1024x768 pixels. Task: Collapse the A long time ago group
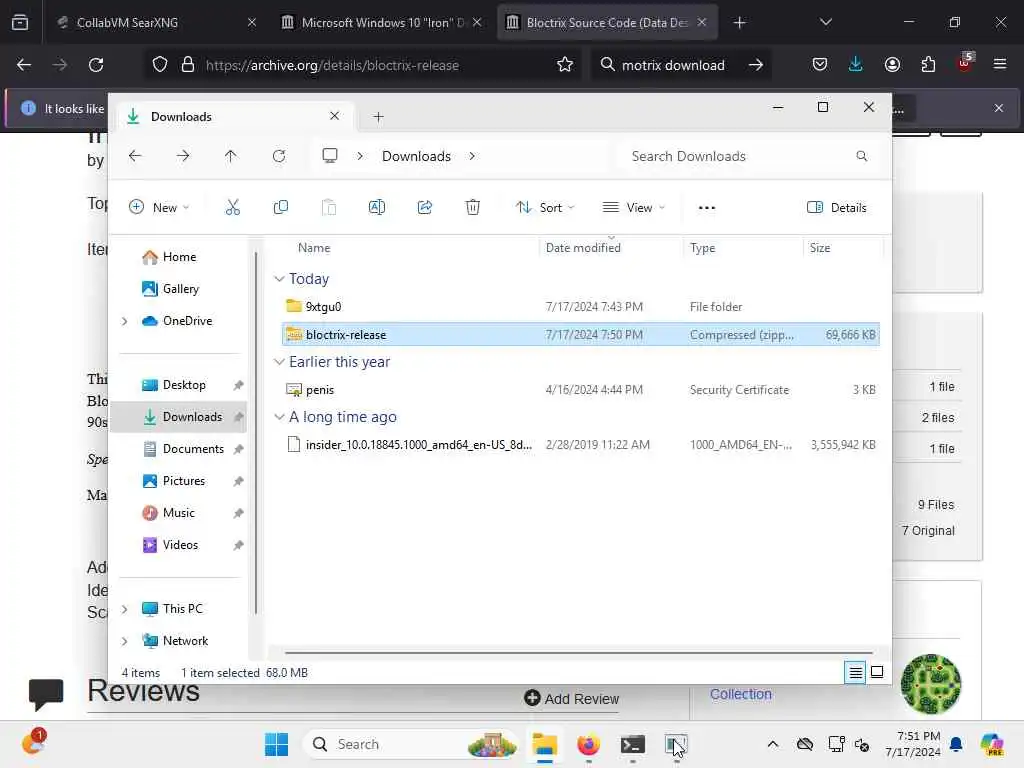pyautogui.click(x=279, y=417)
